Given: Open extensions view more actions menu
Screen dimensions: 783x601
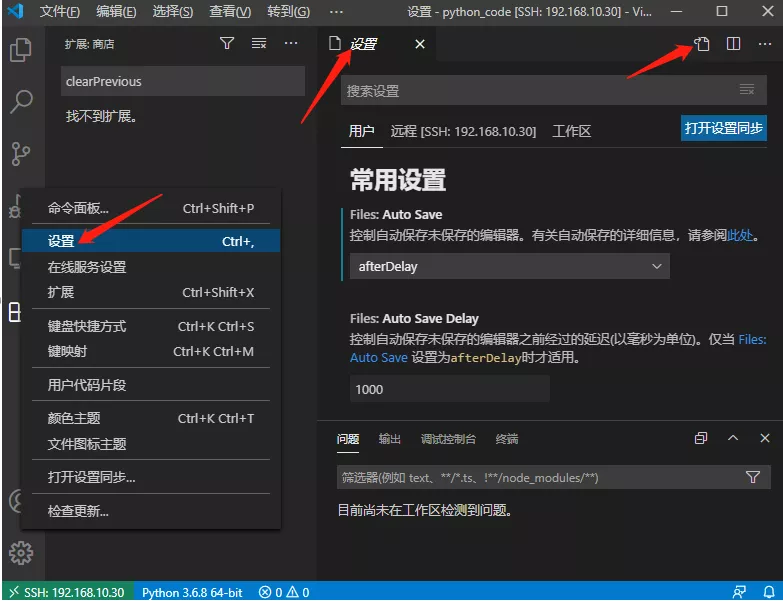Looking at the screenshot, I should pyautogui.click(x=291, y=44).
